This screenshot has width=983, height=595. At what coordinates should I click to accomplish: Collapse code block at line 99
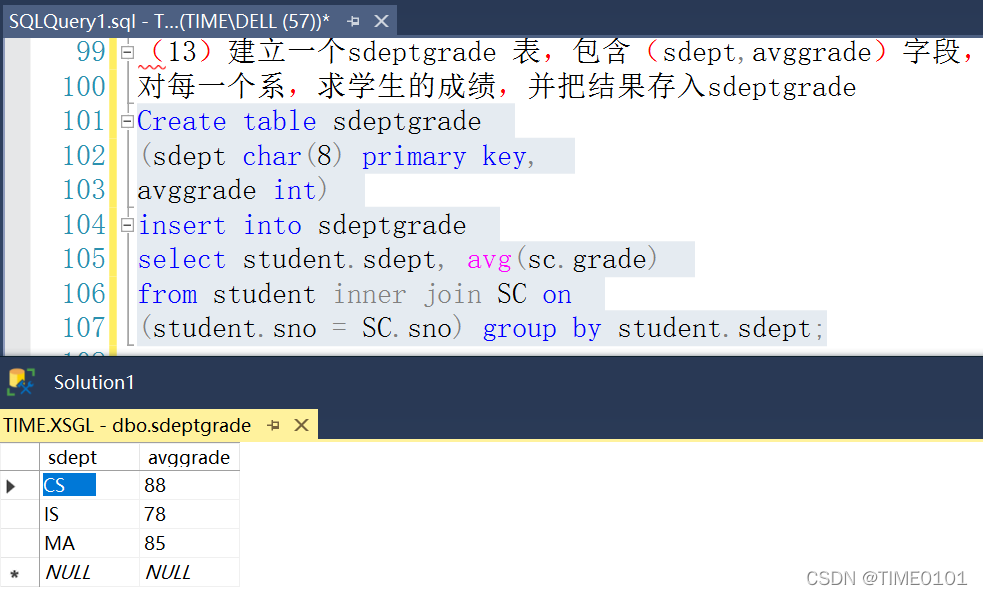tap(127, 52)
